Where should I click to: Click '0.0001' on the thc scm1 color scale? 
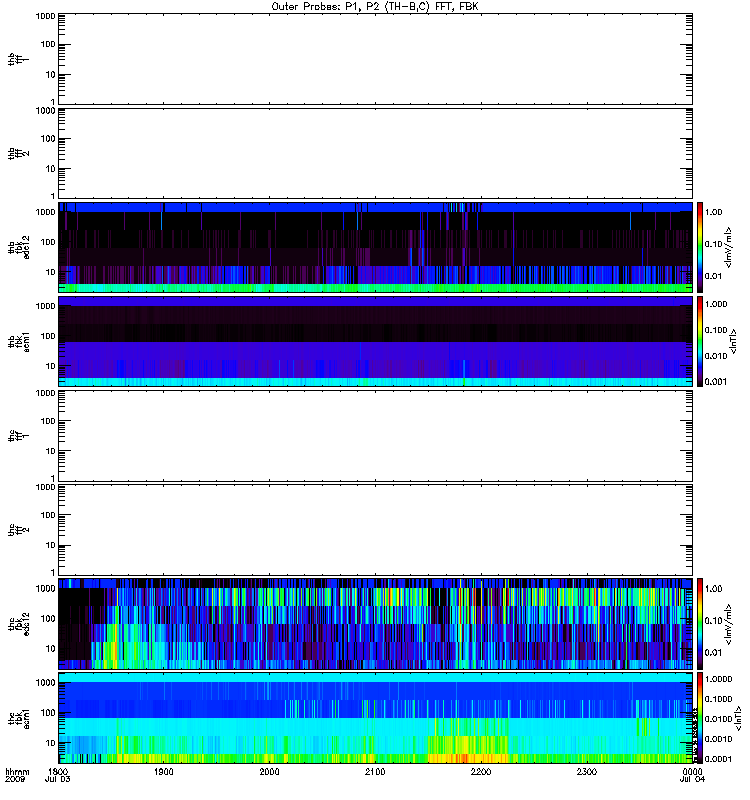718,759
